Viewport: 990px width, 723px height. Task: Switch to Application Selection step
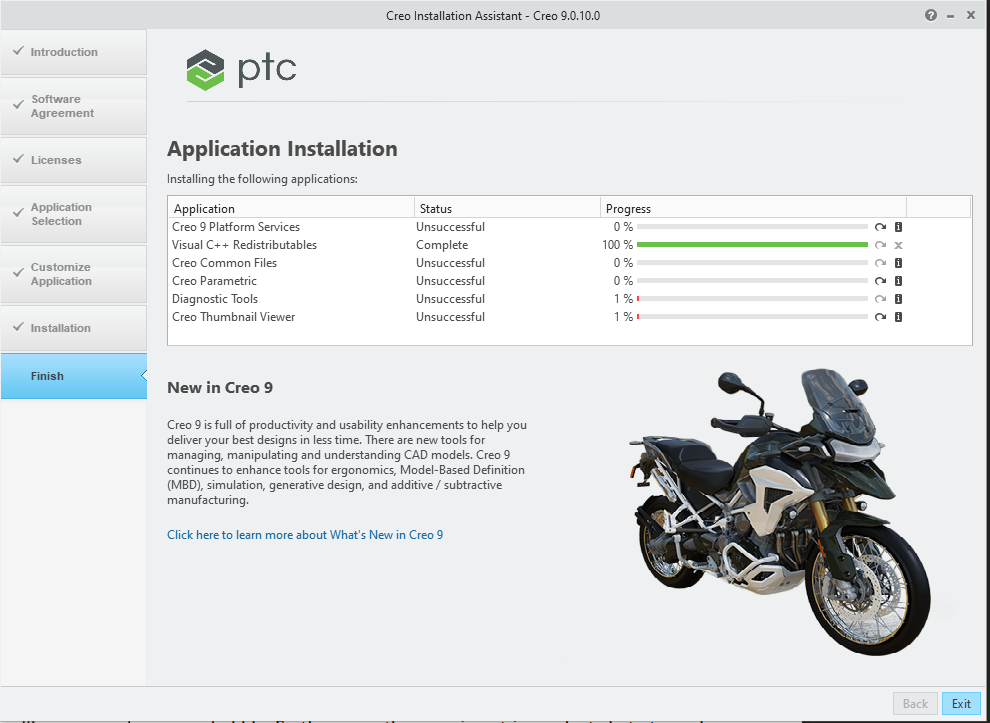coord(74,214)
